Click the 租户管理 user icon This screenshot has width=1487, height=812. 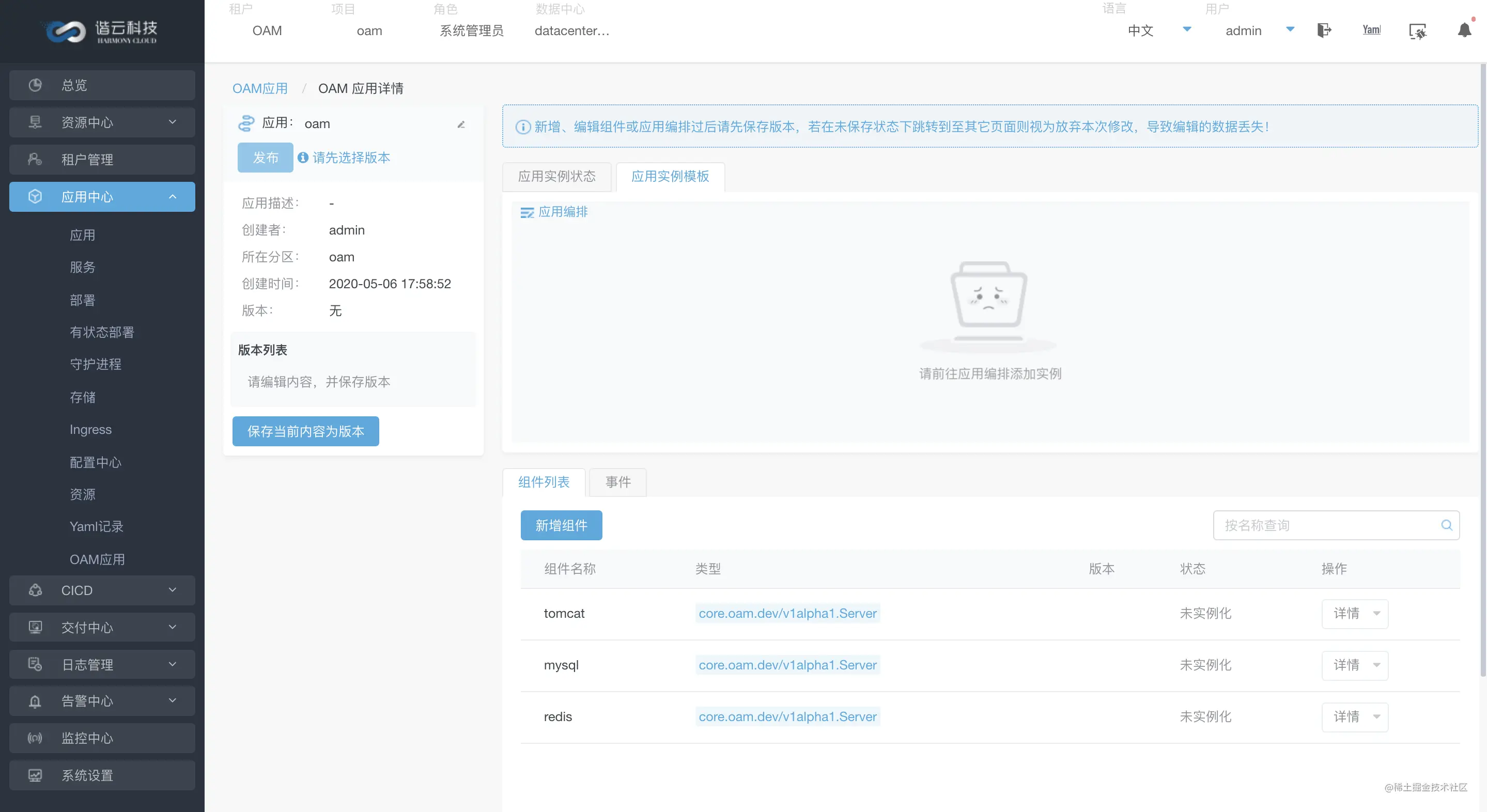point(35,159)
